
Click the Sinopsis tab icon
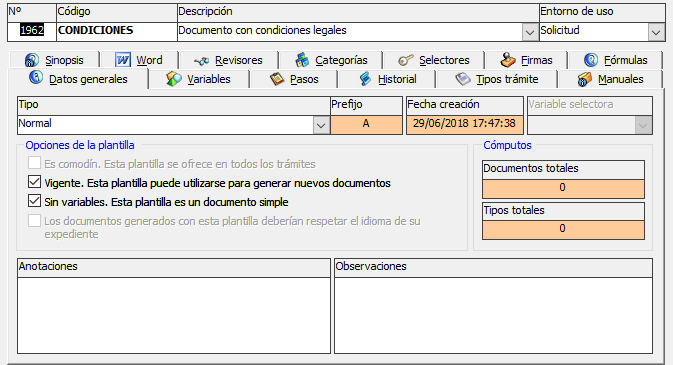31,60
